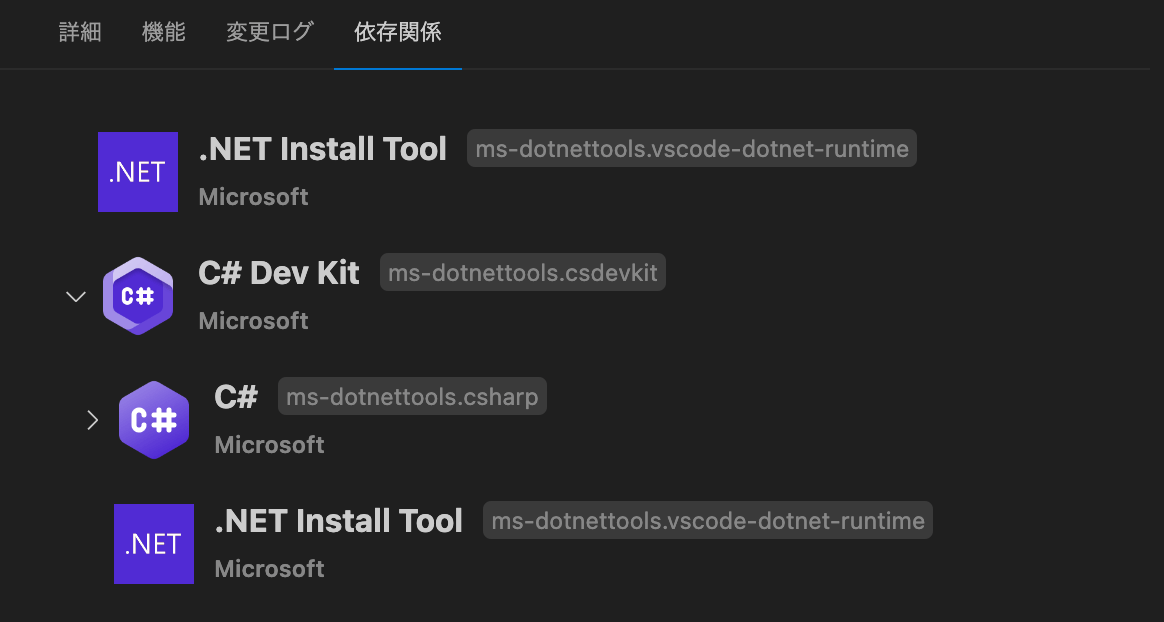Open the 変更ログ tab
Screen dimensions: 1164x622
[269, 32]
